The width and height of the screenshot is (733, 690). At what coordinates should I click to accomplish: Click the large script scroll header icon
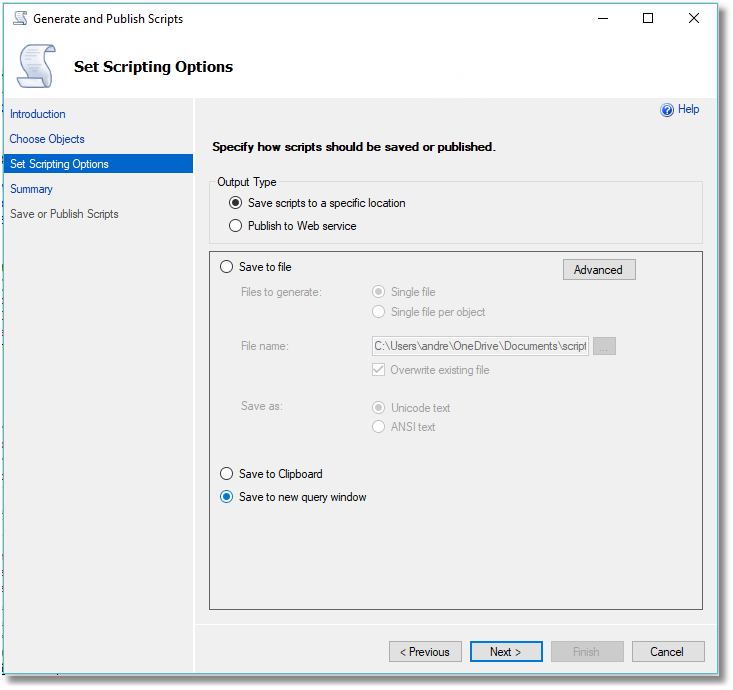36,66
